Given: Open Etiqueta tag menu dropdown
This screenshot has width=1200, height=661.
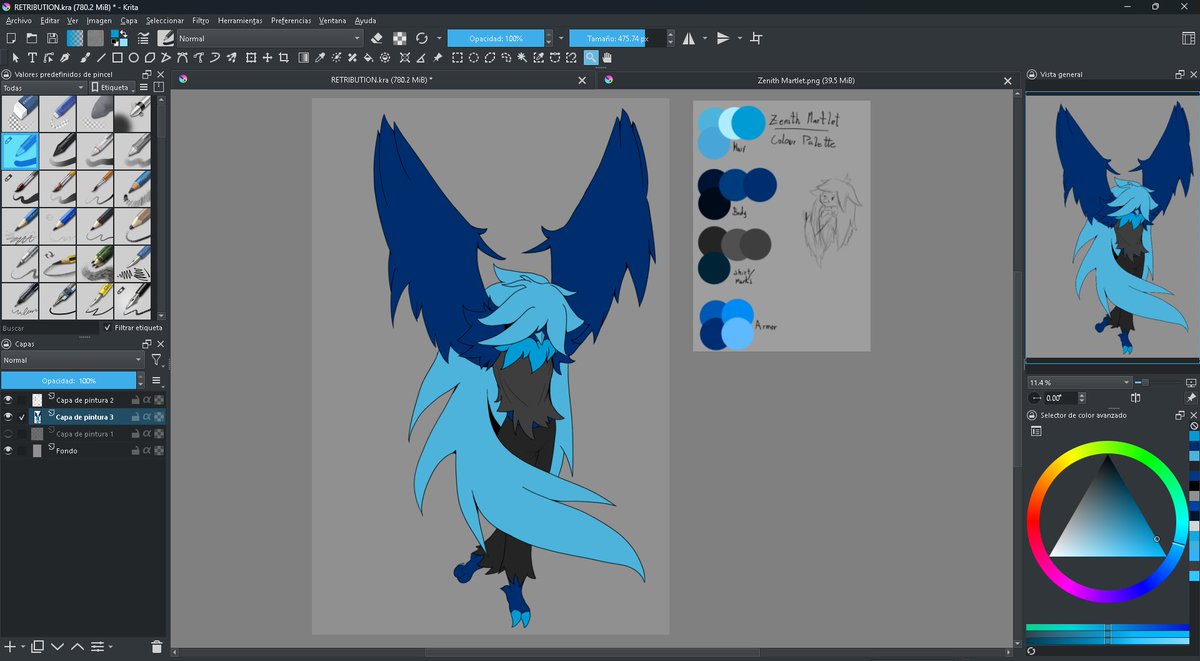Looking at the screenshot, I should coord(111,88).
